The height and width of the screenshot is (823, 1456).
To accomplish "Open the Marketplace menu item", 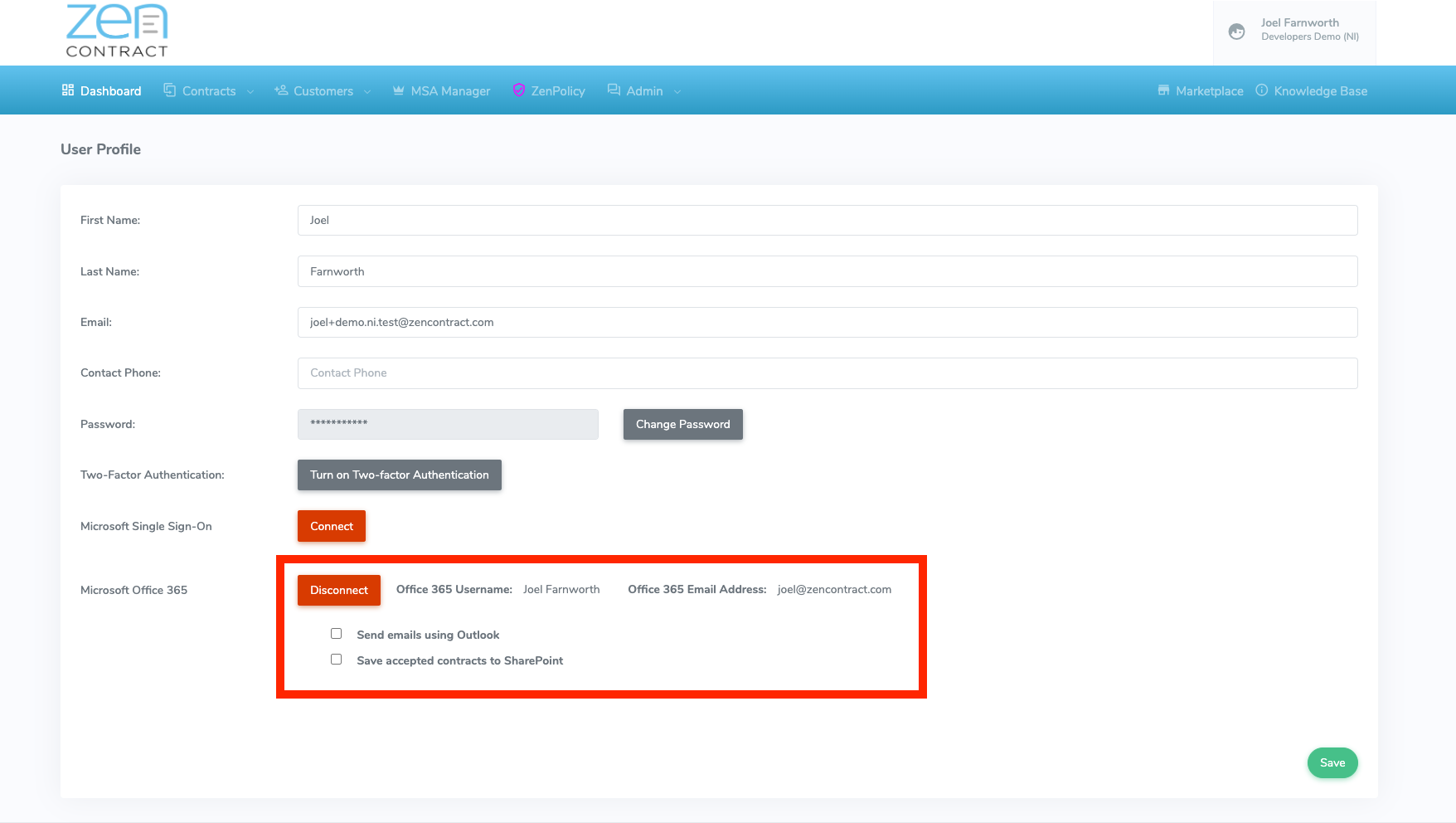I will 1200,90.
